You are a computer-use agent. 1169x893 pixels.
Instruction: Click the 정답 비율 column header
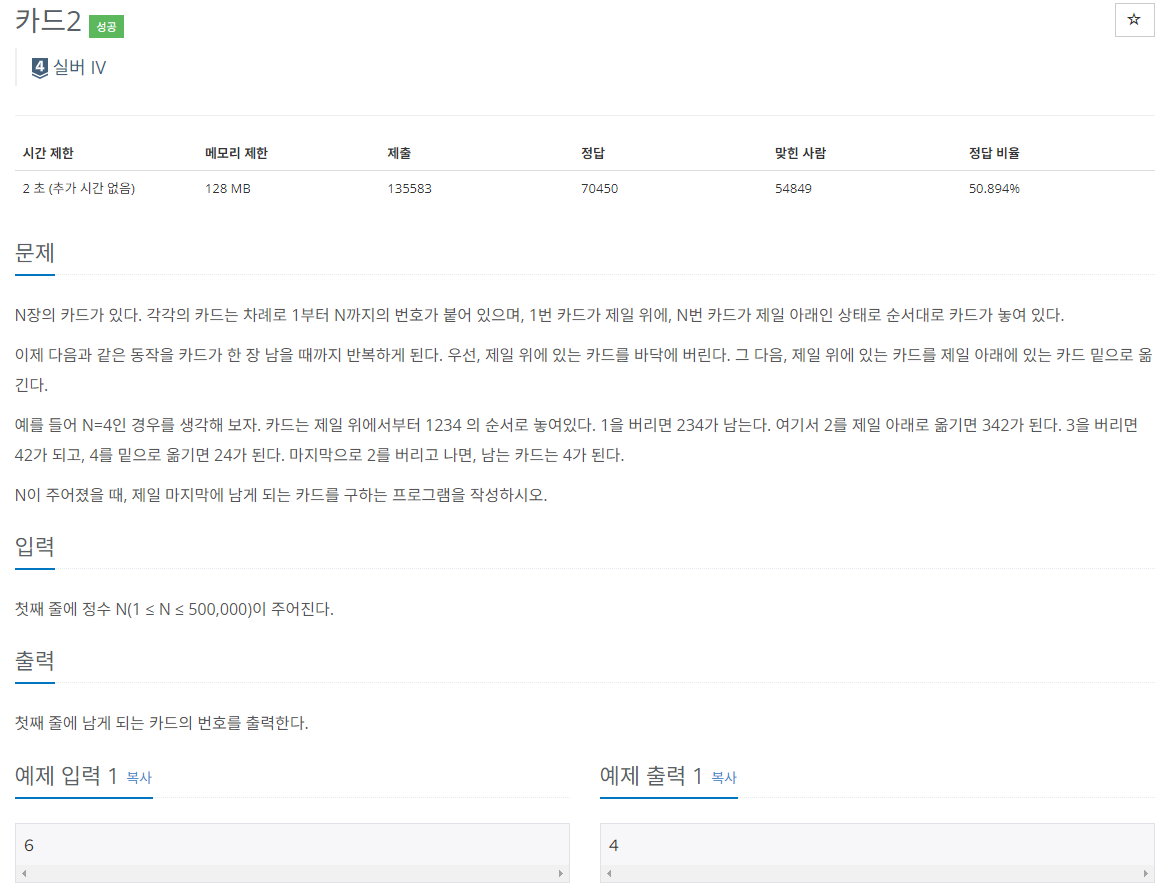(994, 153)
